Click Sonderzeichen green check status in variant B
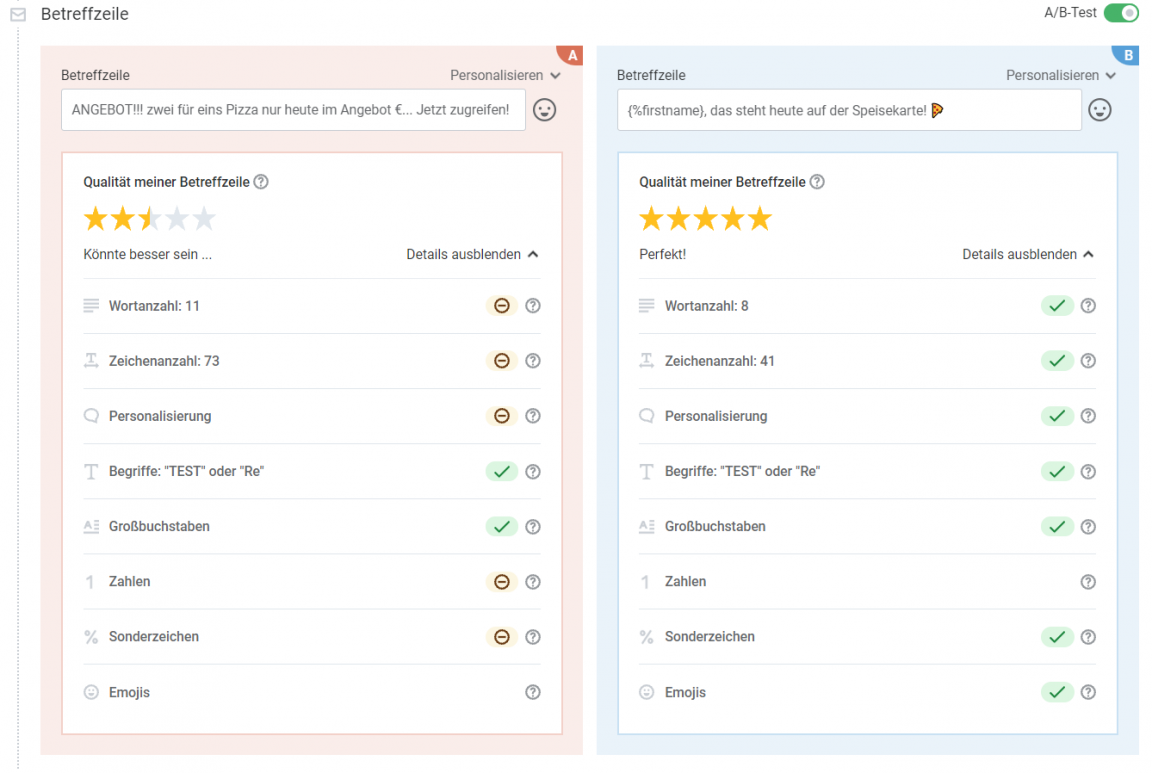1152x773 pixels. click(x=1057, y=637)
